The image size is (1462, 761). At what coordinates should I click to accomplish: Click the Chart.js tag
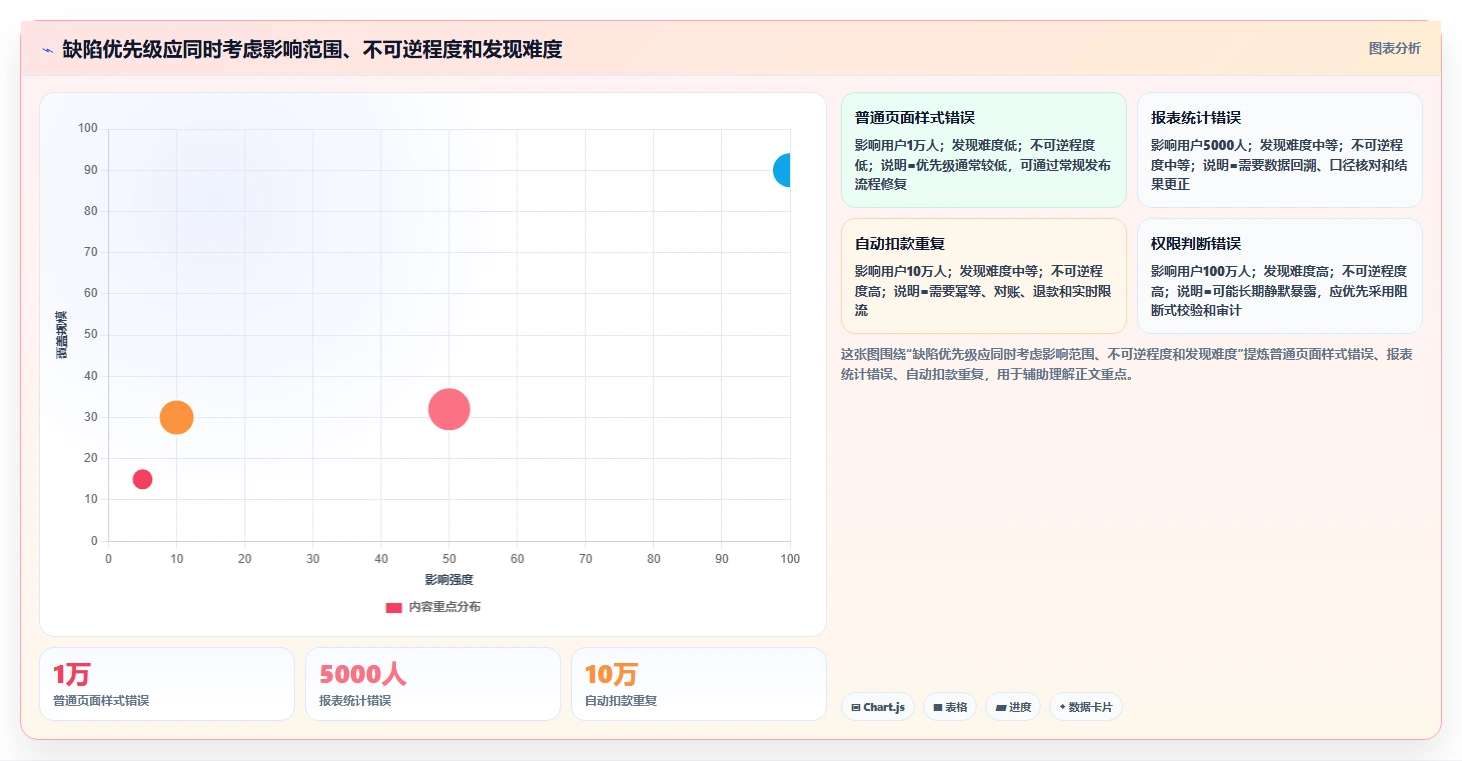878,707
